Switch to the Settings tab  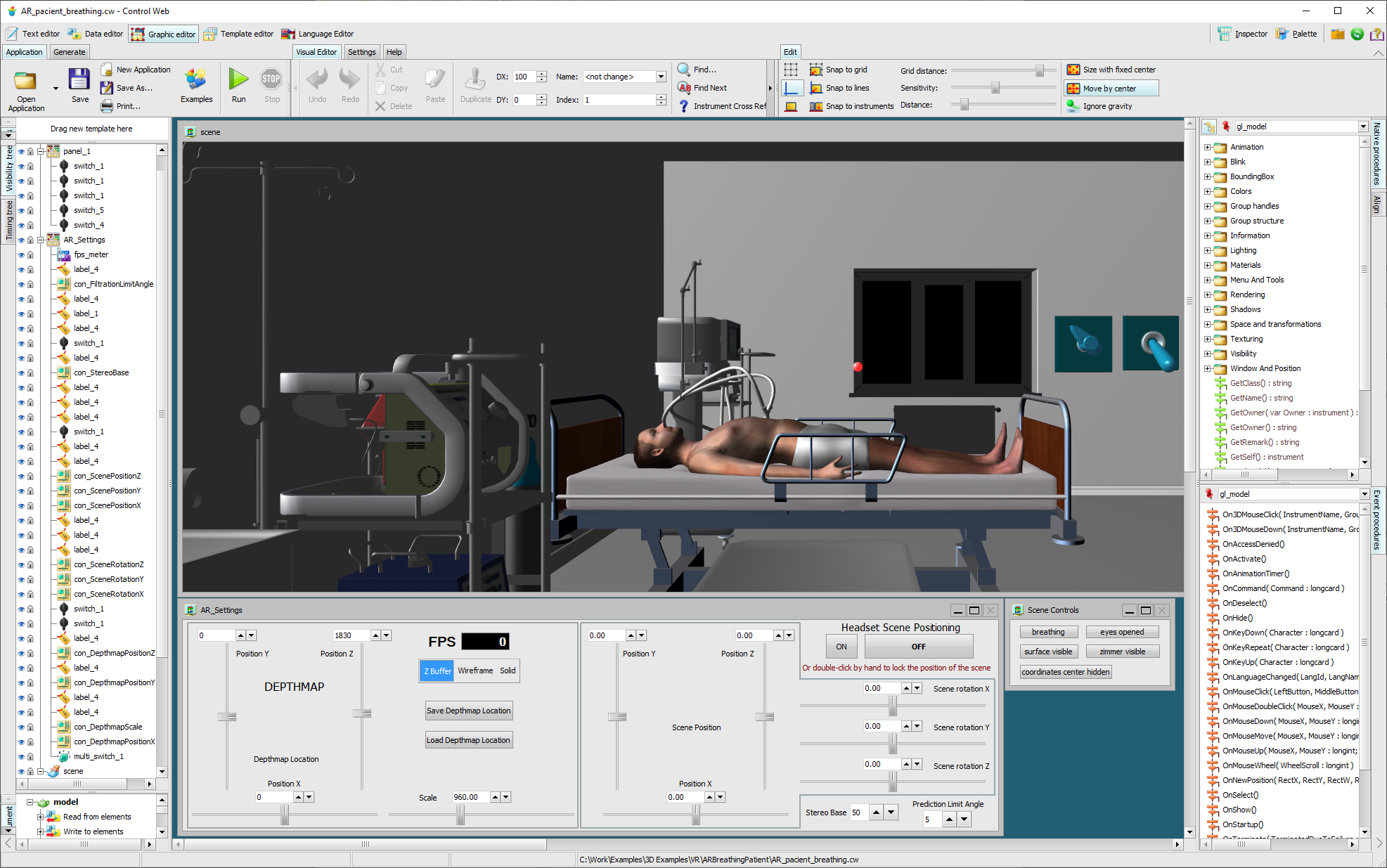coord(361,52)
